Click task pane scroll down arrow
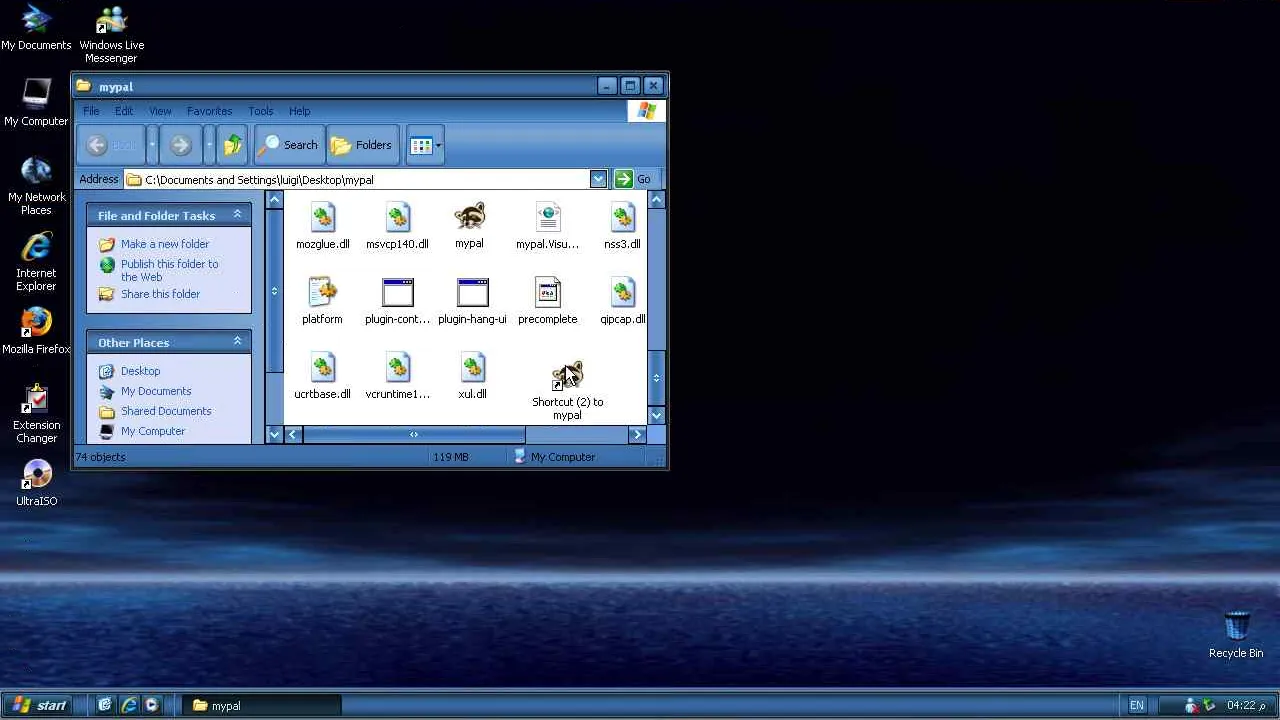The height and width of the screenshot is (720, 1280). pos(274,434)
